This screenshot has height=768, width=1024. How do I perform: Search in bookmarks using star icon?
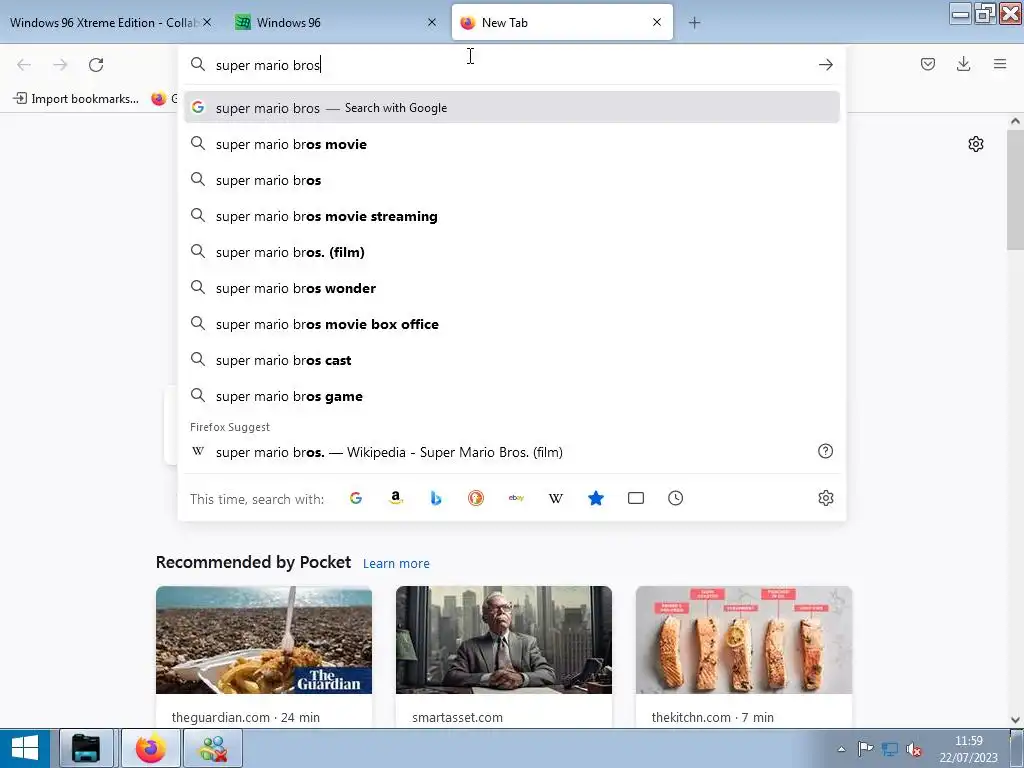pos(596,498)
